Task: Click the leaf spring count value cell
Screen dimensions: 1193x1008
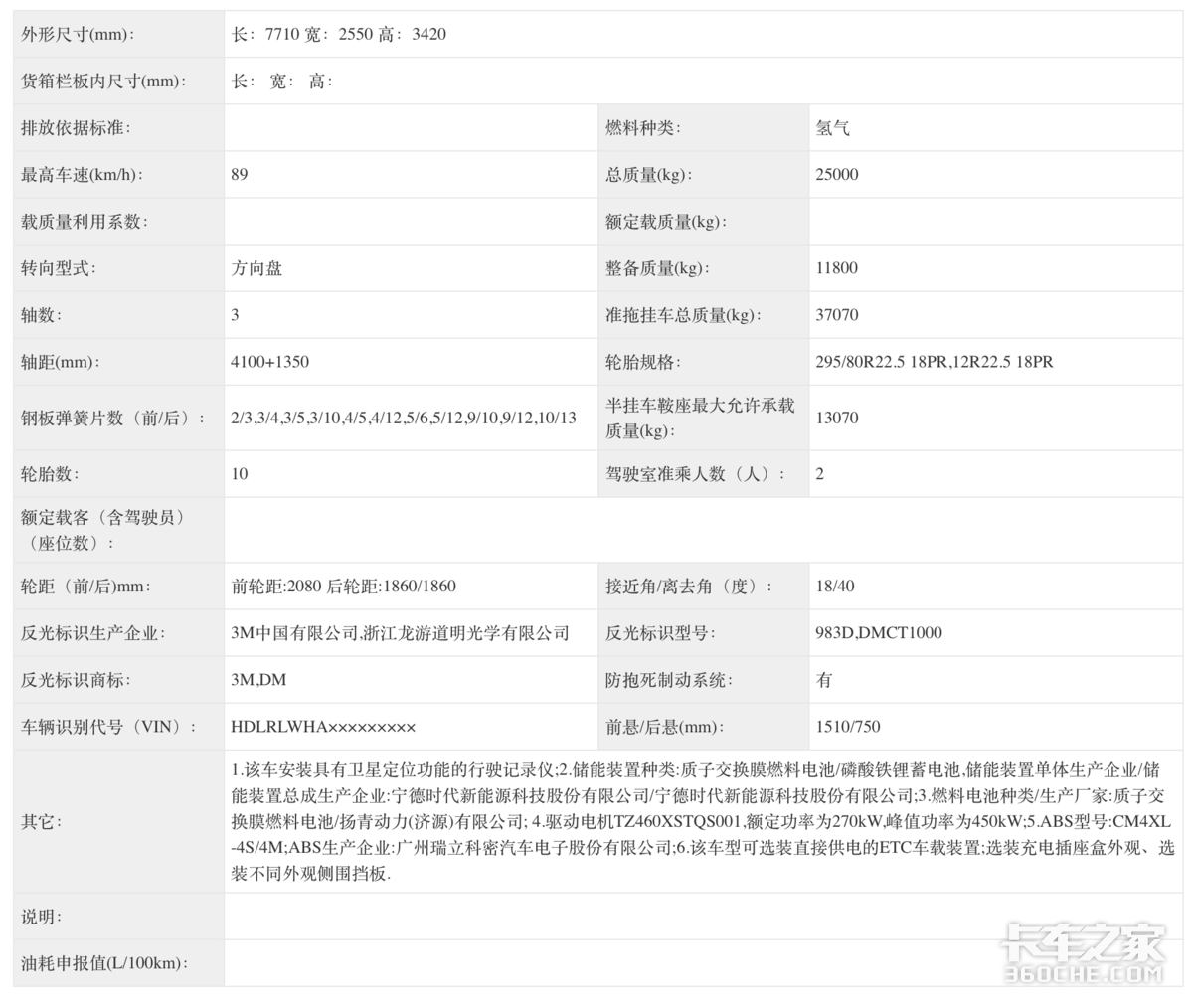Action: [x=403, y=418]
